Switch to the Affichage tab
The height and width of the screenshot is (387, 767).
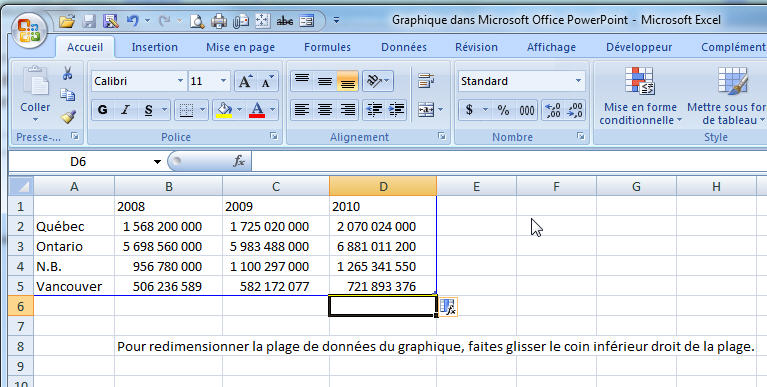[551, 47]
